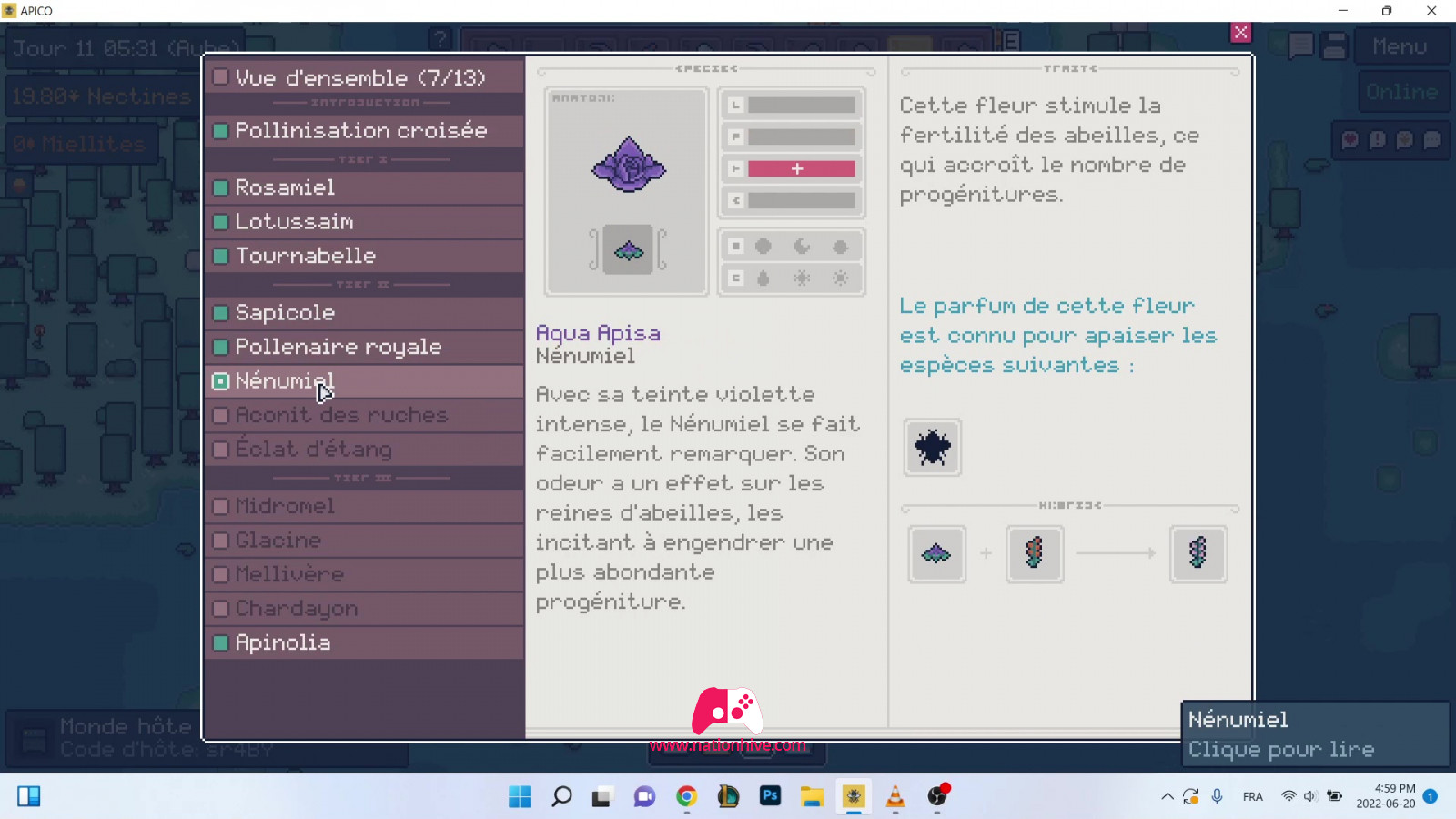Toggle the Éclat d'étang checkbox

tap(220, 450)
